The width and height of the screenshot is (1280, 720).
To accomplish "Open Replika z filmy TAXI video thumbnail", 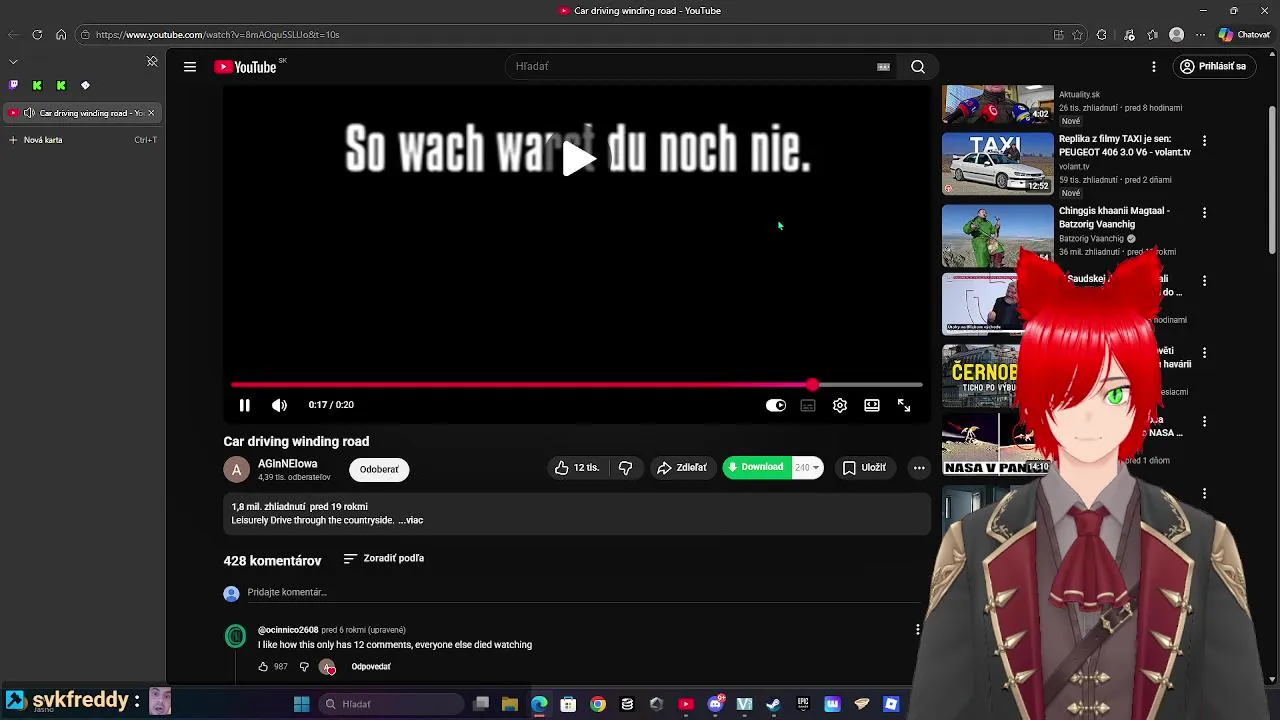I will coord(998,163).
